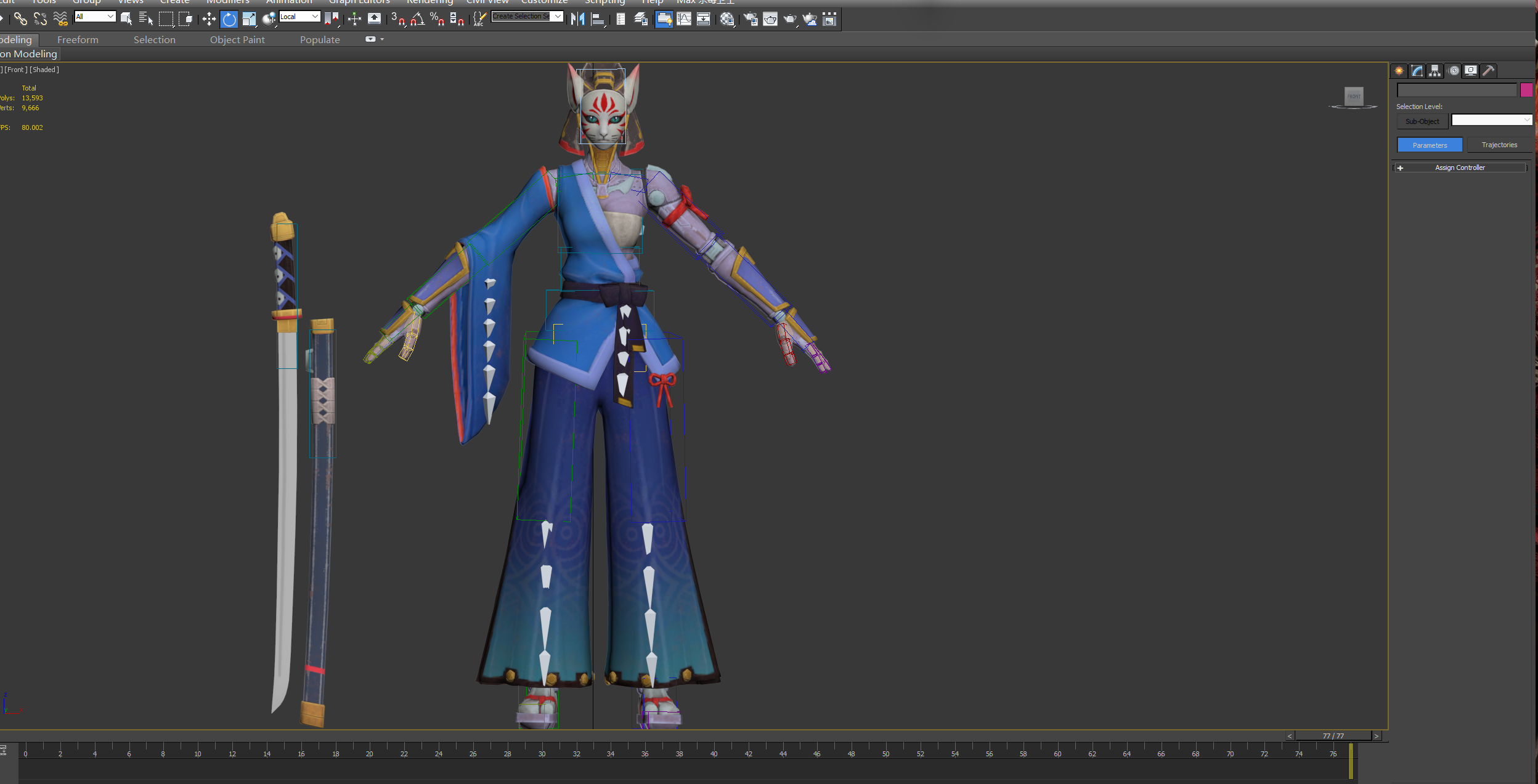Viewport: 1538px width, 784px height.
Task: Open the Autodesk A360 gallery icon
Action: pyautogui.click(x=829, y=19)
